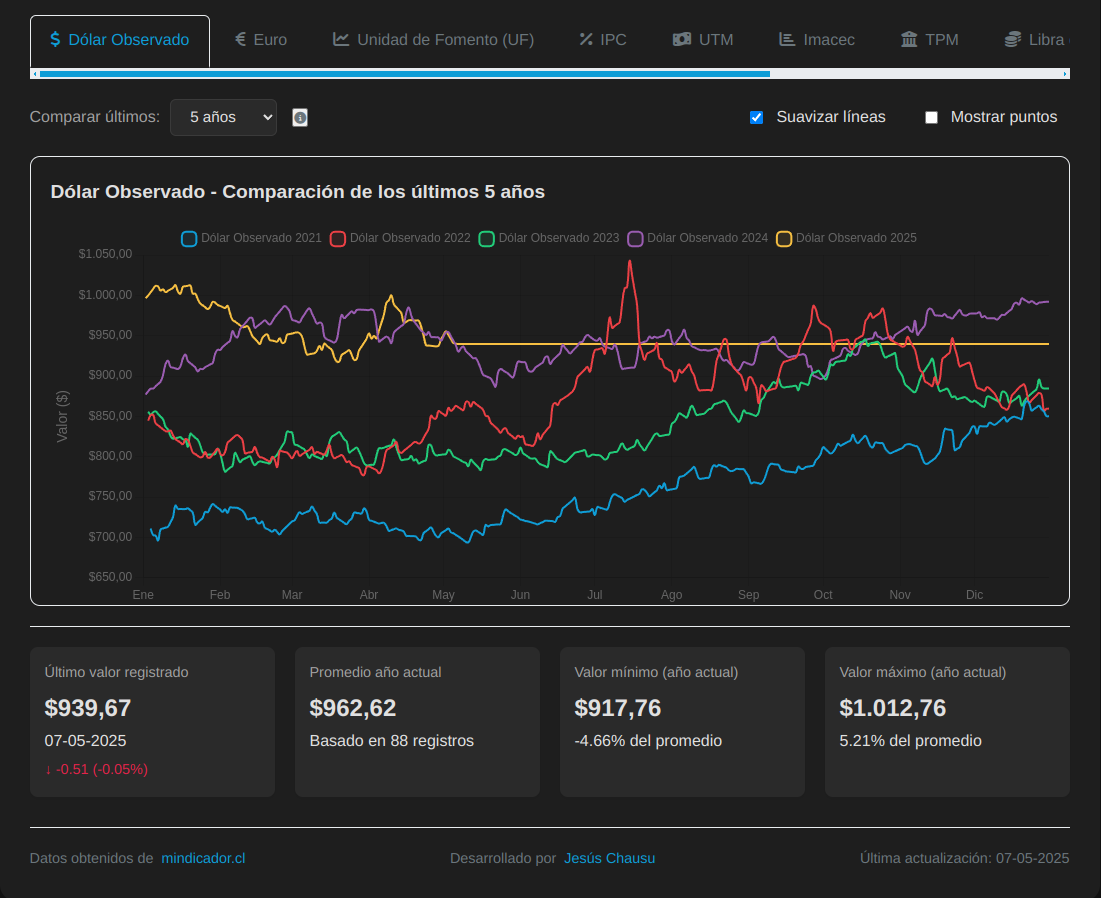Image resolution: width=1101 pixels, height=898 pixels.
Task: Switch to the Euro tab
Action: [261, 40]
